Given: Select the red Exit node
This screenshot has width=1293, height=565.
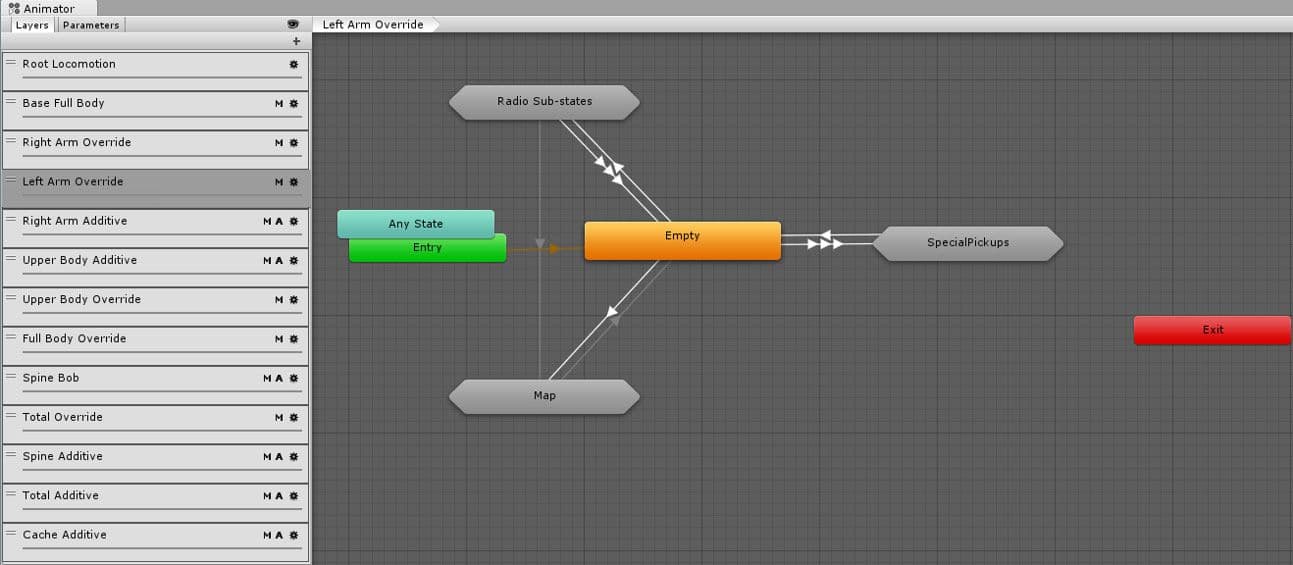Looking at the screenshot, I should 1212,330.
